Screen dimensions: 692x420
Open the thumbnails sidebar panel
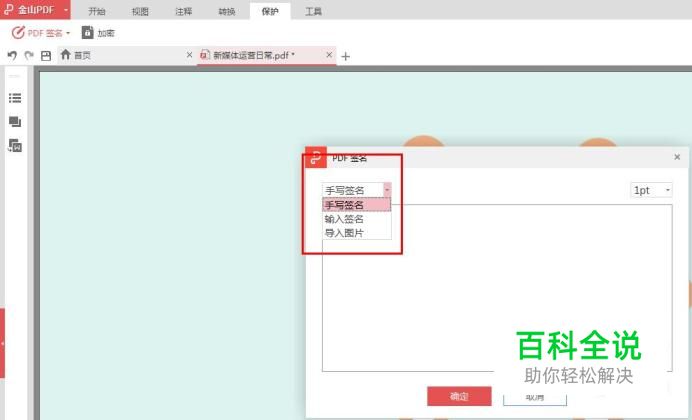[15, 122]
